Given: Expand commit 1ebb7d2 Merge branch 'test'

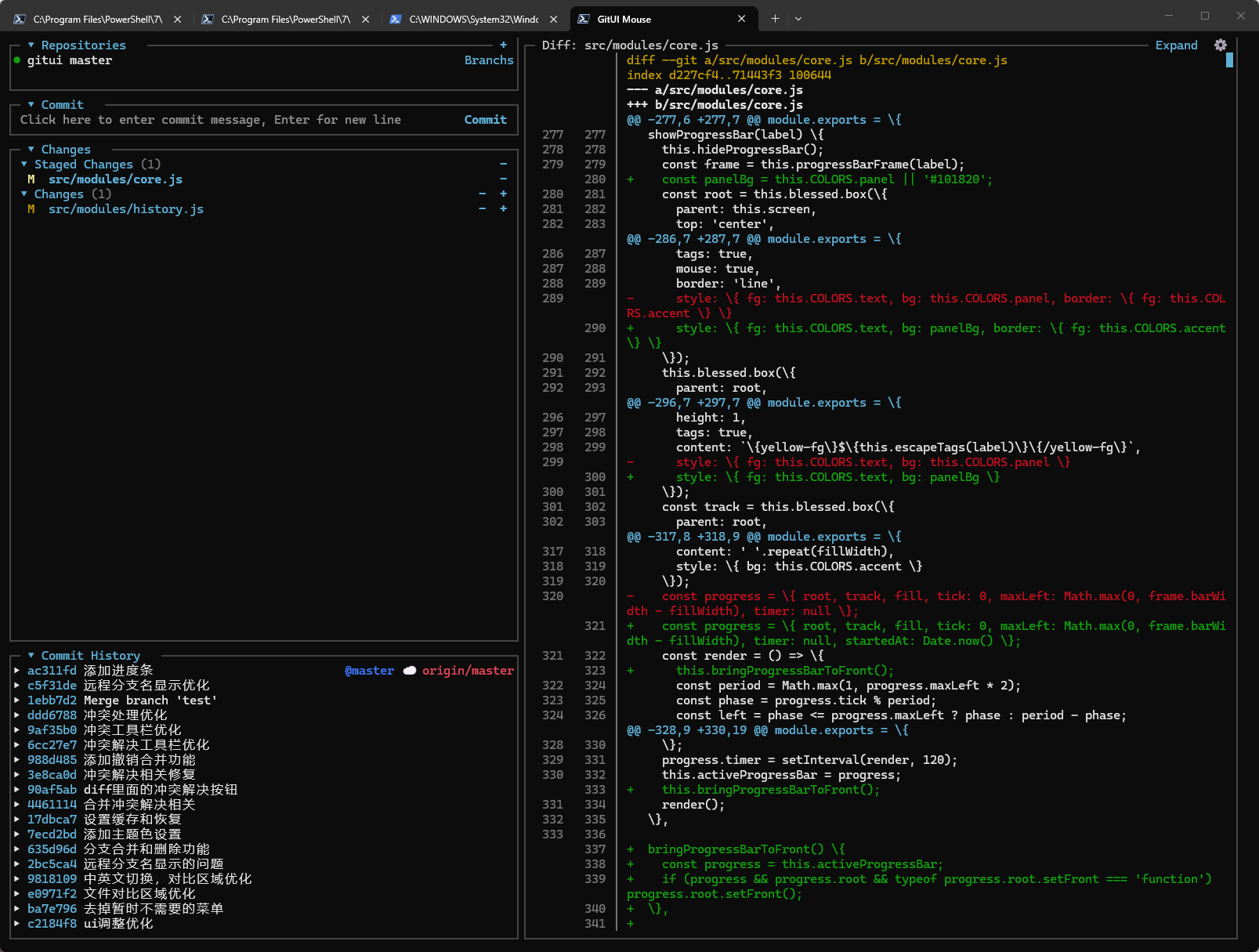Looking at the screenshot, I should [x=16, y=700].
